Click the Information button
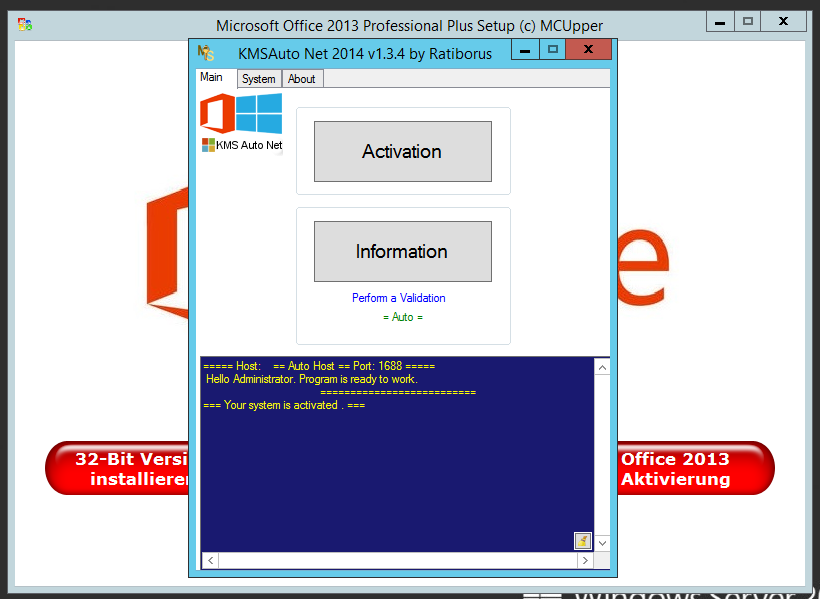Viewport: 820px width, 599px height. (402, 251)
